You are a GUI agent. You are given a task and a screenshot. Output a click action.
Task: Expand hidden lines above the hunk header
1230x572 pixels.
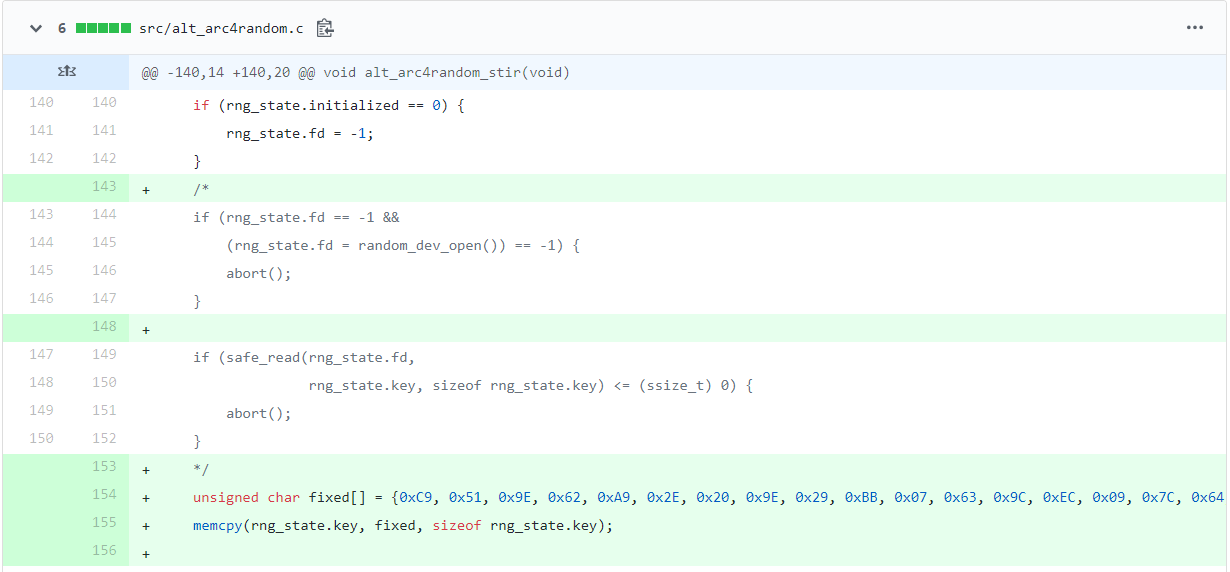[x=66, y=72]
